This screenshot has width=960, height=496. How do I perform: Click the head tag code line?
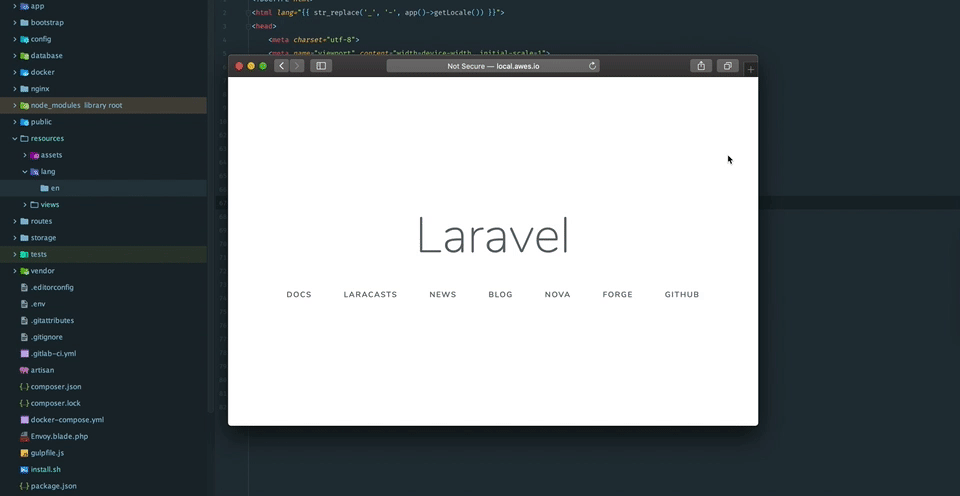[x=264, y=26]
